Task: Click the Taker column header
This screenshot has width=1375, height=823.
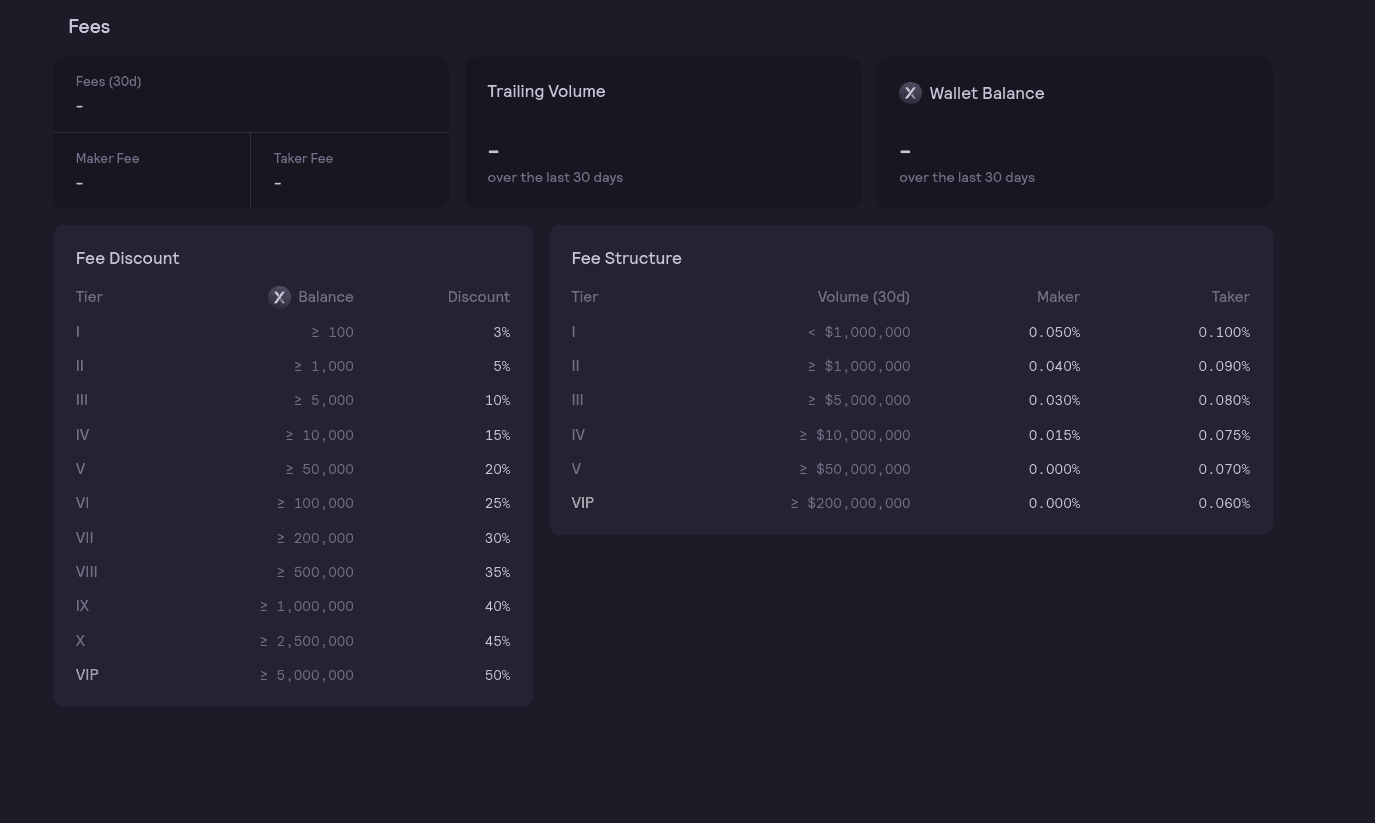Action: click(1230, 296)
